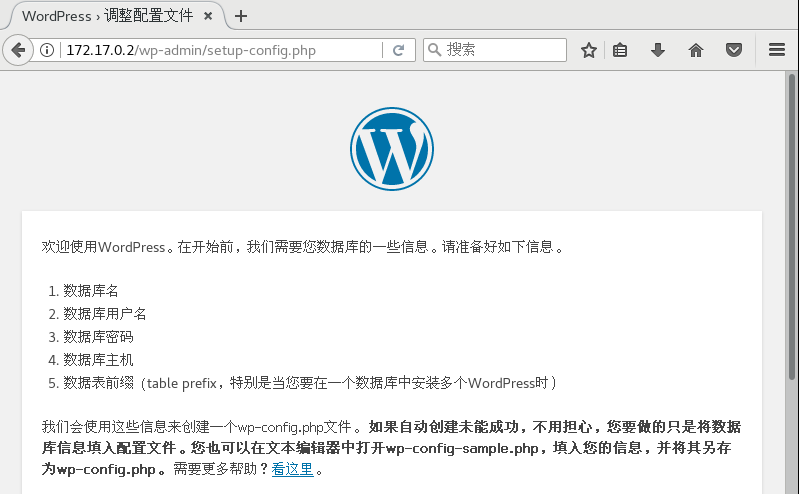Go to the Firefox home page
The width and height of the screenshot is (799, 494).
coord(696,50)
